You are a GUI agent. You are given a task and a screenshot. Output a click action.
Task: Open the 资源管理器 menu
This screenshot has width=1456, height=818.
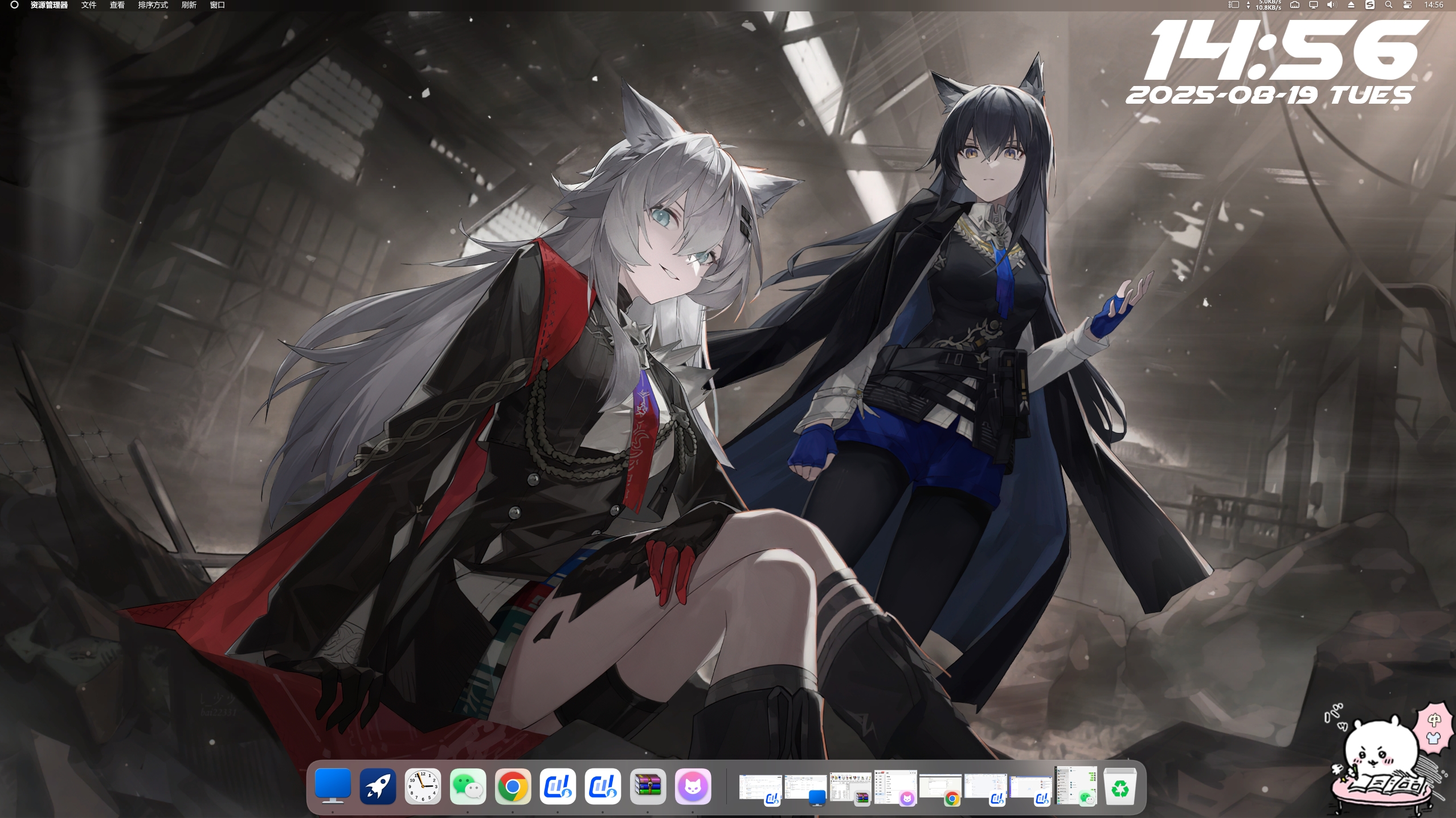click(49, 5)
